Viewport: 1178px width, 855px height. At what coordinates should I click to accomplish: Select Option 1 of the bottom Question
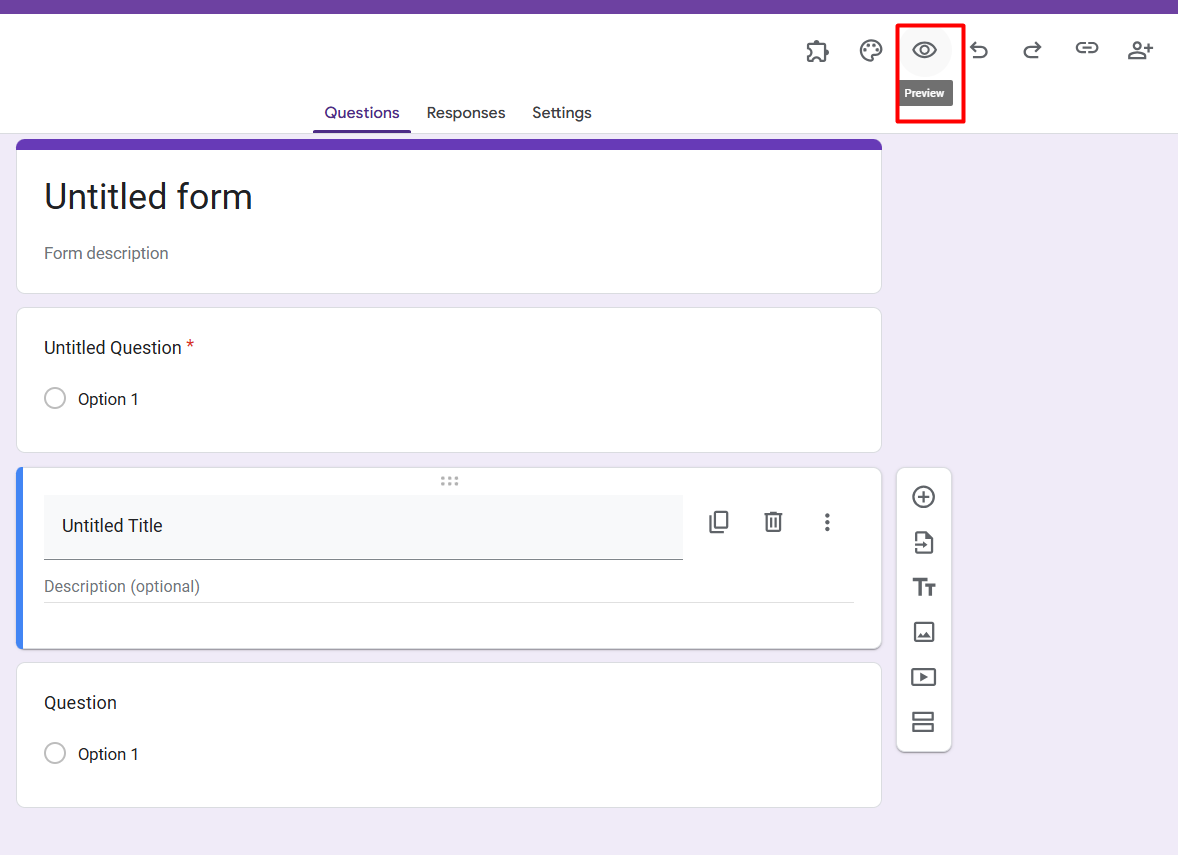click(55, 753)
